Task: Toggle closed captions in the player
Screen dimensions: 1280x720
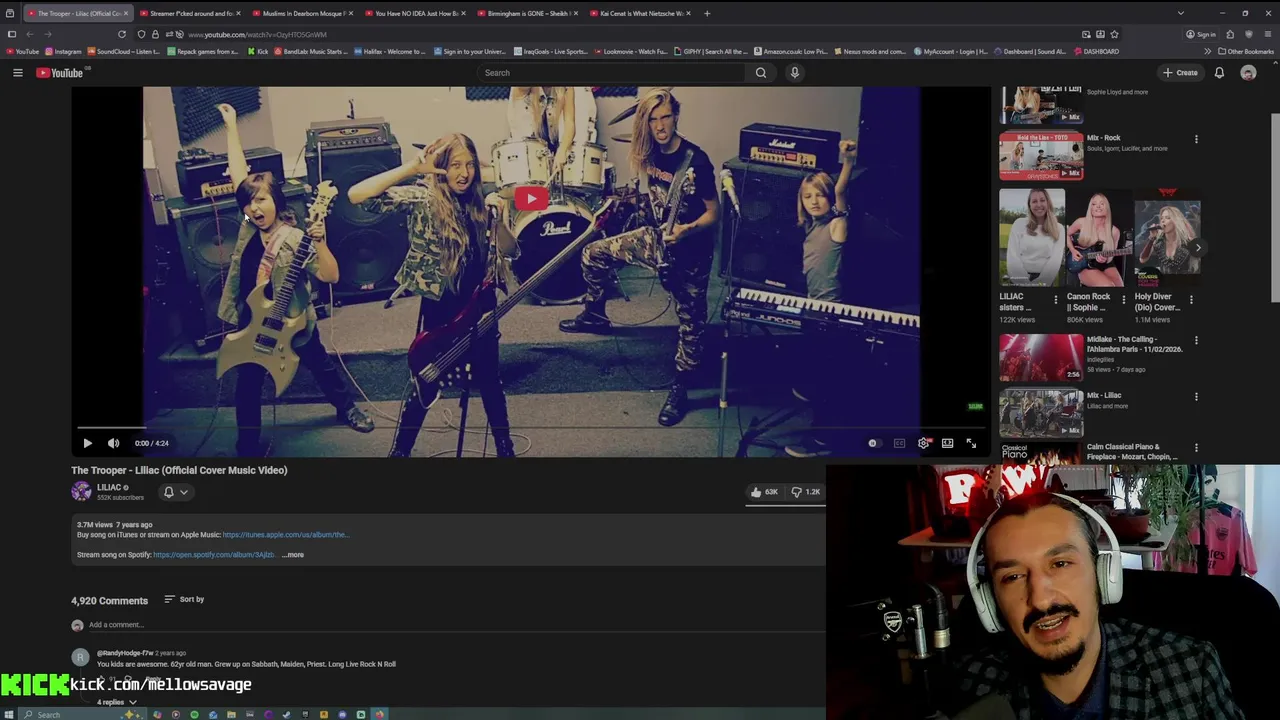Action: coord(899,443)
